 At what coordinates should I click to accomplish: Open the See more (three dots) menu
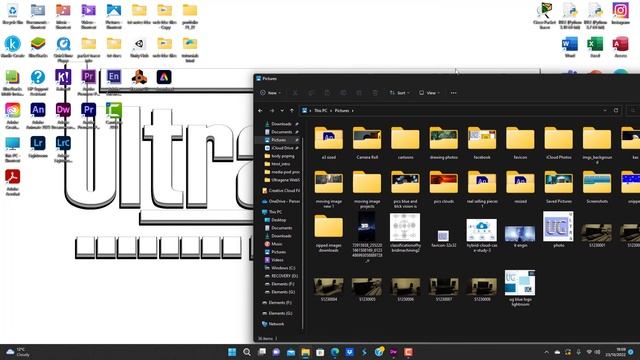[453, 93]
